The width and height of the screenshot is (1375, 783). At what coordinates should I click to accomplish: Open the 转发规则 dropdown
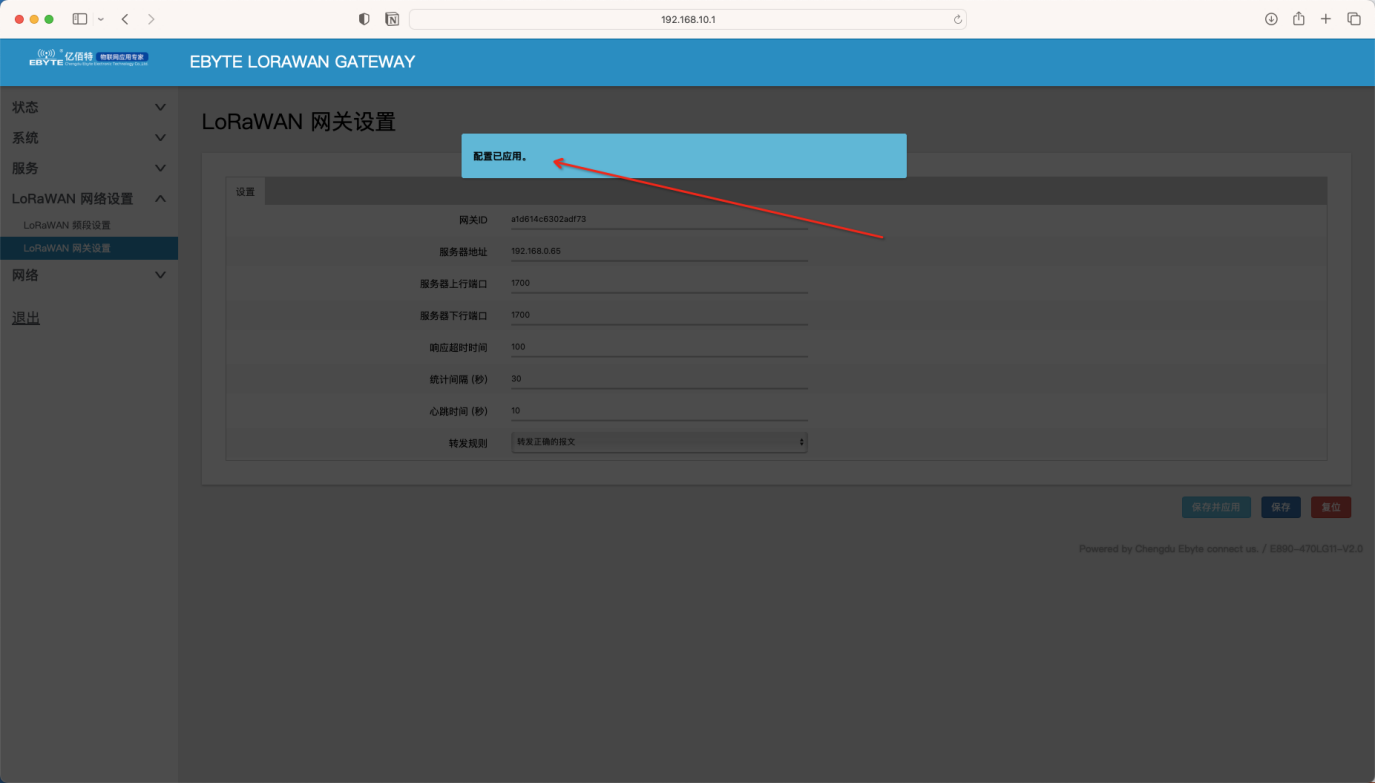point(659,441)
